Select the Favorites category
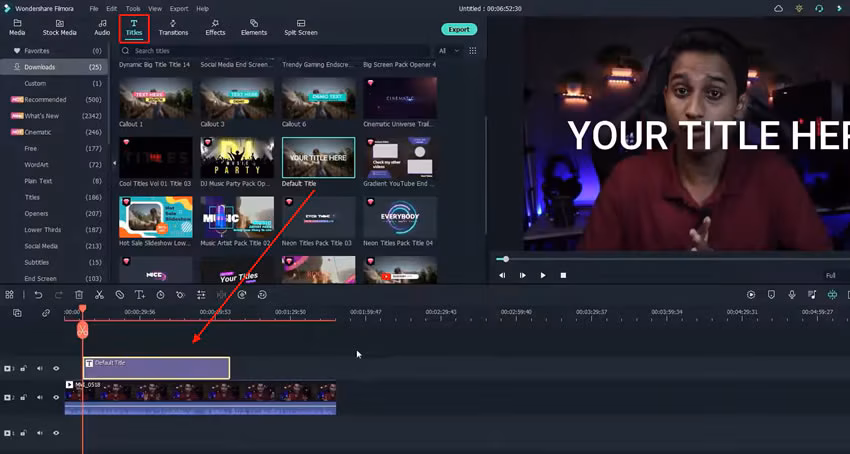850x454 pixels. pos(54,50)
